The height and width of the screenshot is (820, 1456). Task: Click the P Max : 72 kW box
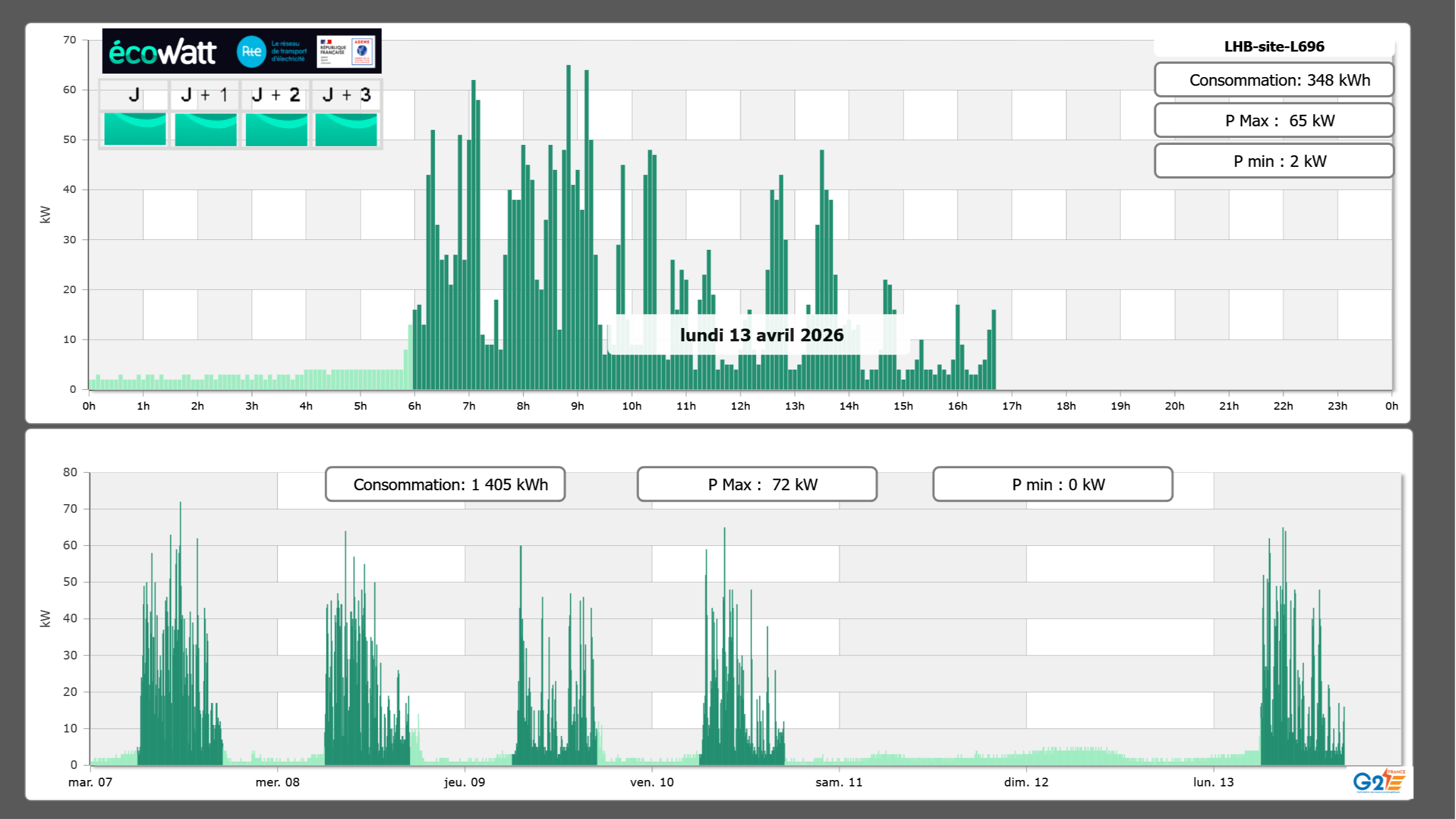pos(757,484)
